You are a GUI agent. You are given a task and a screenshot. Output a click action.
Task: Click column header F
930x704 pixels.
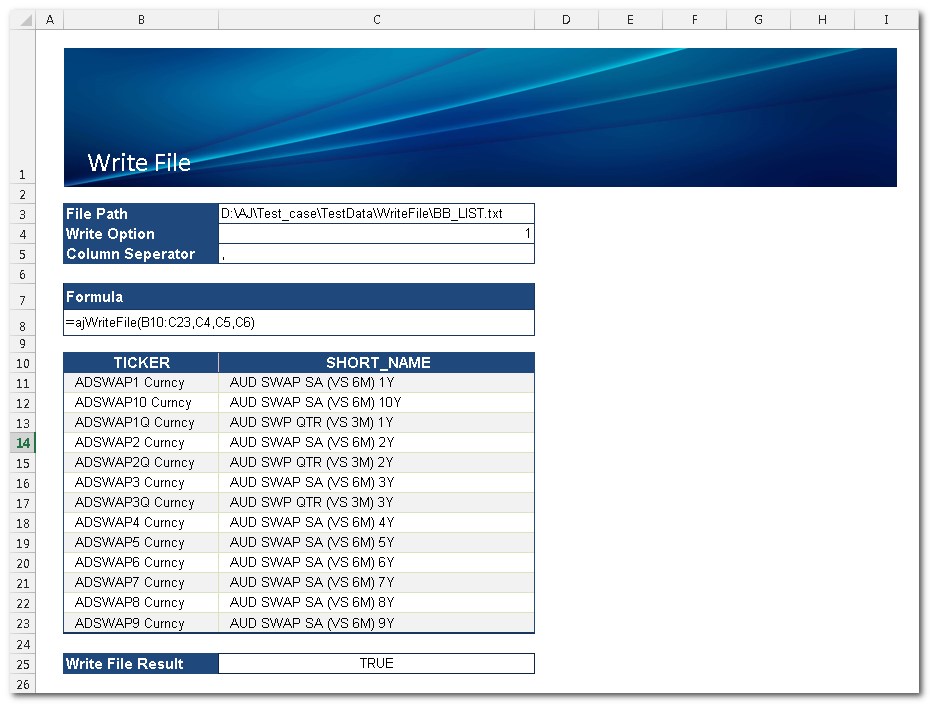click(x=694, y=19)
